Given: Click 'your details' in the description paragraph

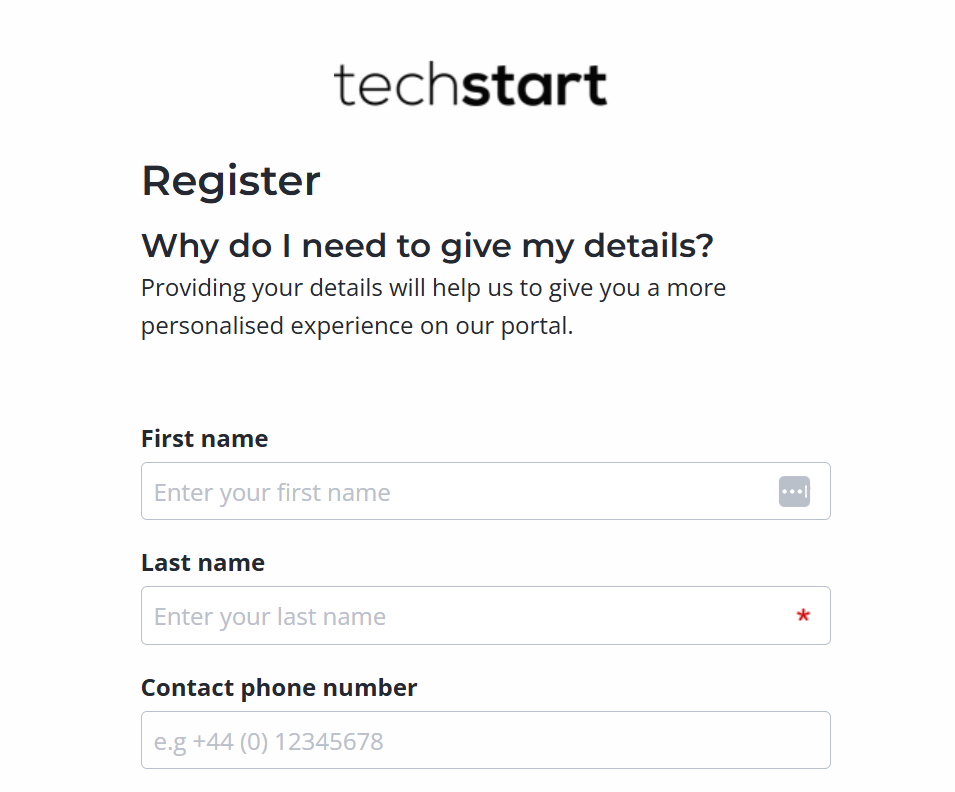Looking at the screenshot, I should [x=319, y=288].
